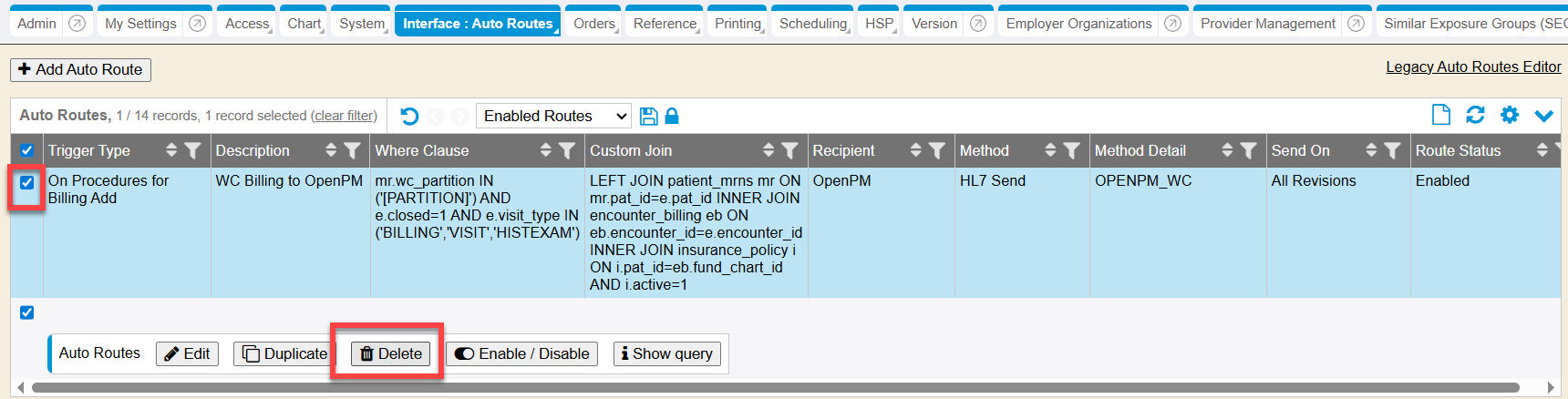Open the Employer Organizations tab
The width and height of the screenshot is (1568, 399).
coord(1078,24)
